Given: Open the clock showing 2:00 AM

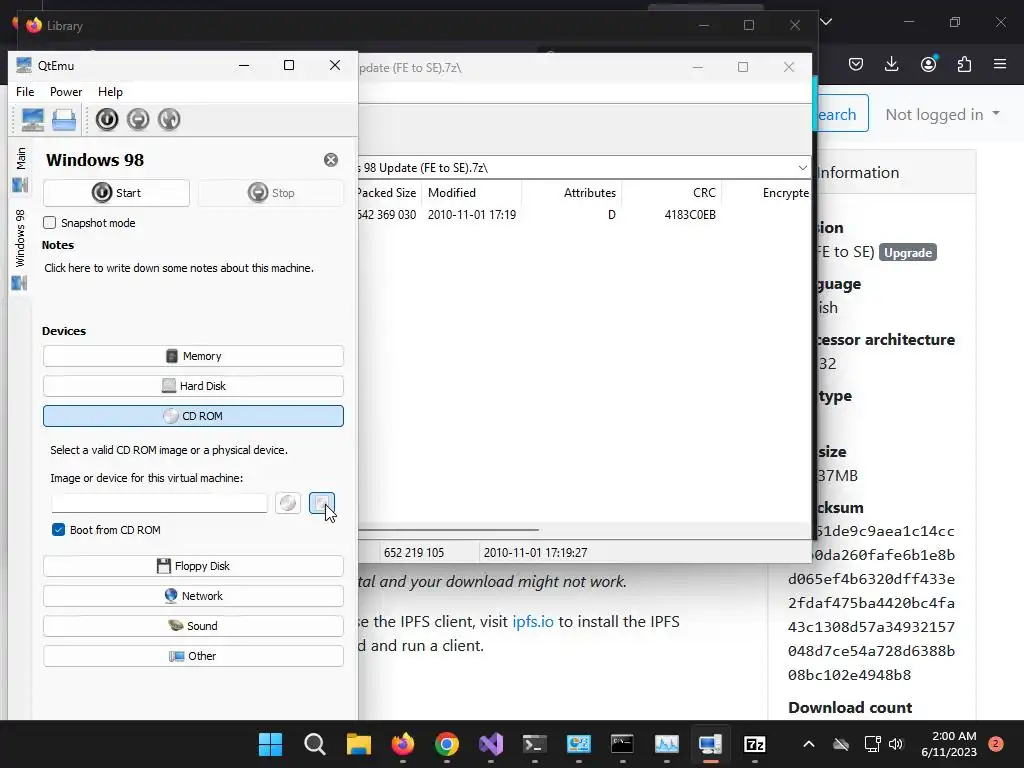Looking at the screenshot, I should [x=949, y=744].
